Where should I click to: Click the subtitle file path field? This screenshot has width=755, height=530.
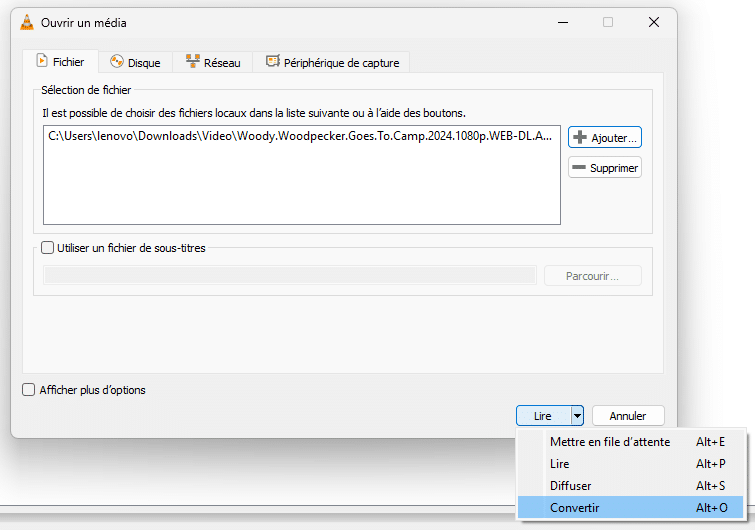pyautogui.click(x=290, y=276)
